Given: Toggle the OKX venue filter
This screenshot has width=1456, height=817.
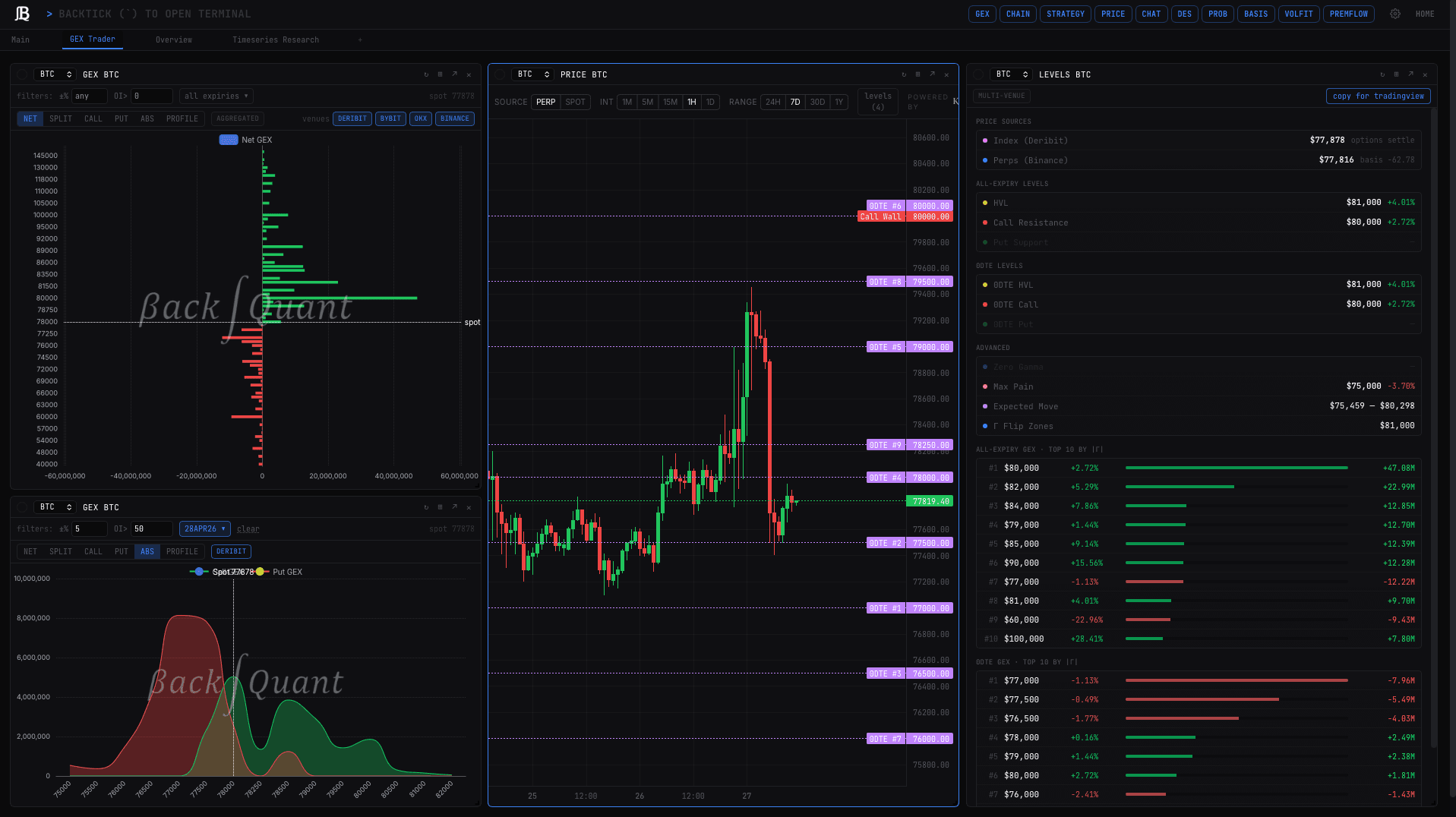Looking at the screenshot, I should click(x=421, y=118).
